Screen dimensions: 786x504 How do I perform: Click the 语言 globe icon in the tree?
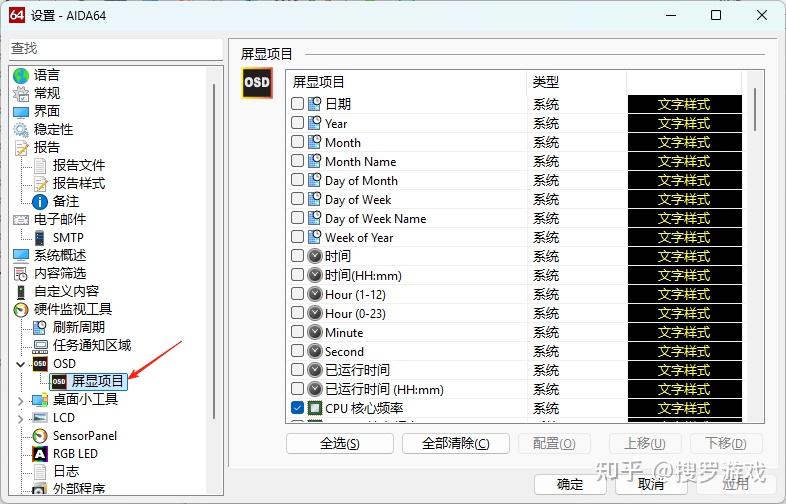click(x=21, y=76)
